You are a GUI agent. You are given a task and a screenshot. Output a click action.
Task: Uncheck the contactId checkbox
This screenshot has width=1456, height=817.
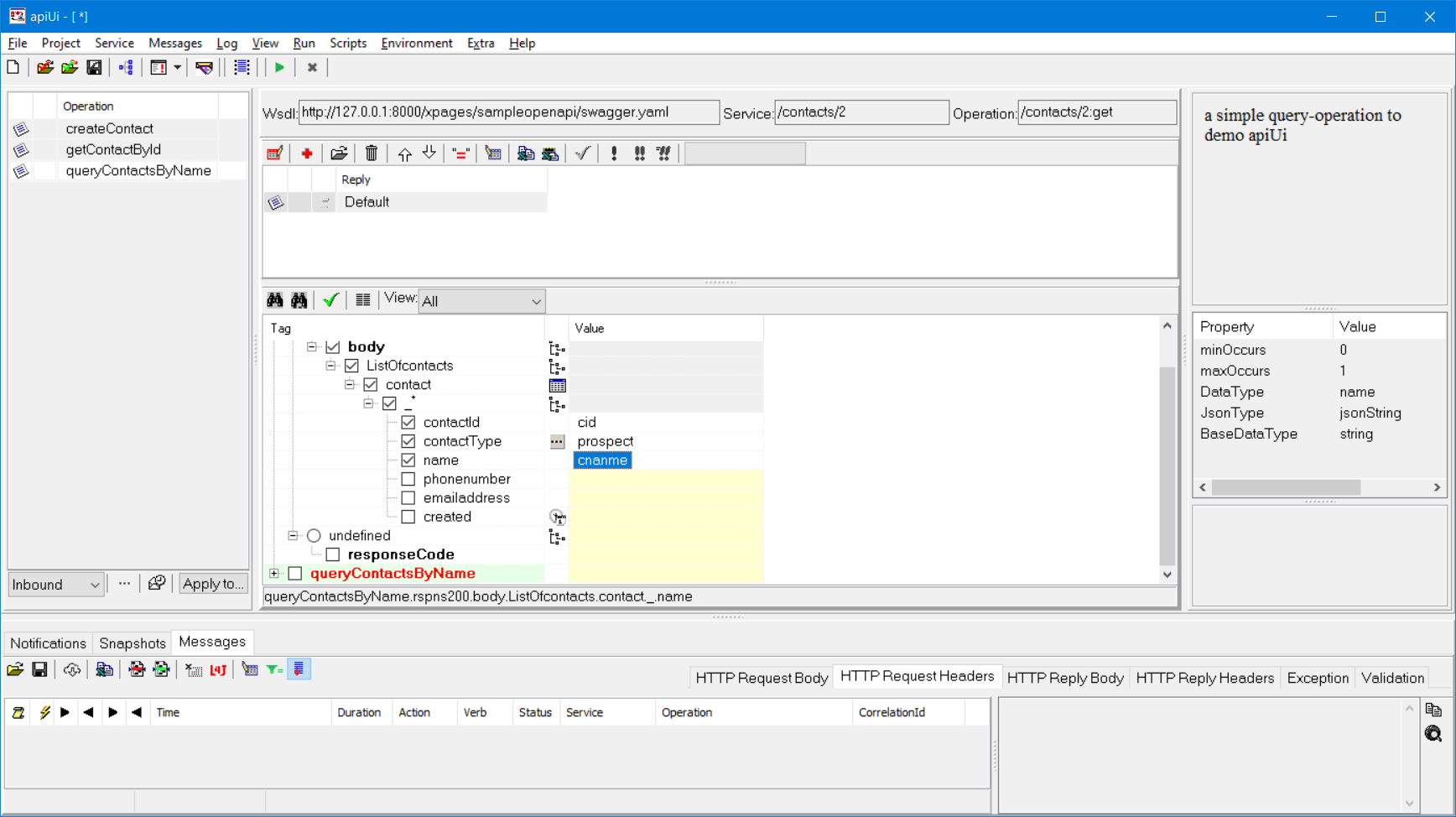click(408, 423)
